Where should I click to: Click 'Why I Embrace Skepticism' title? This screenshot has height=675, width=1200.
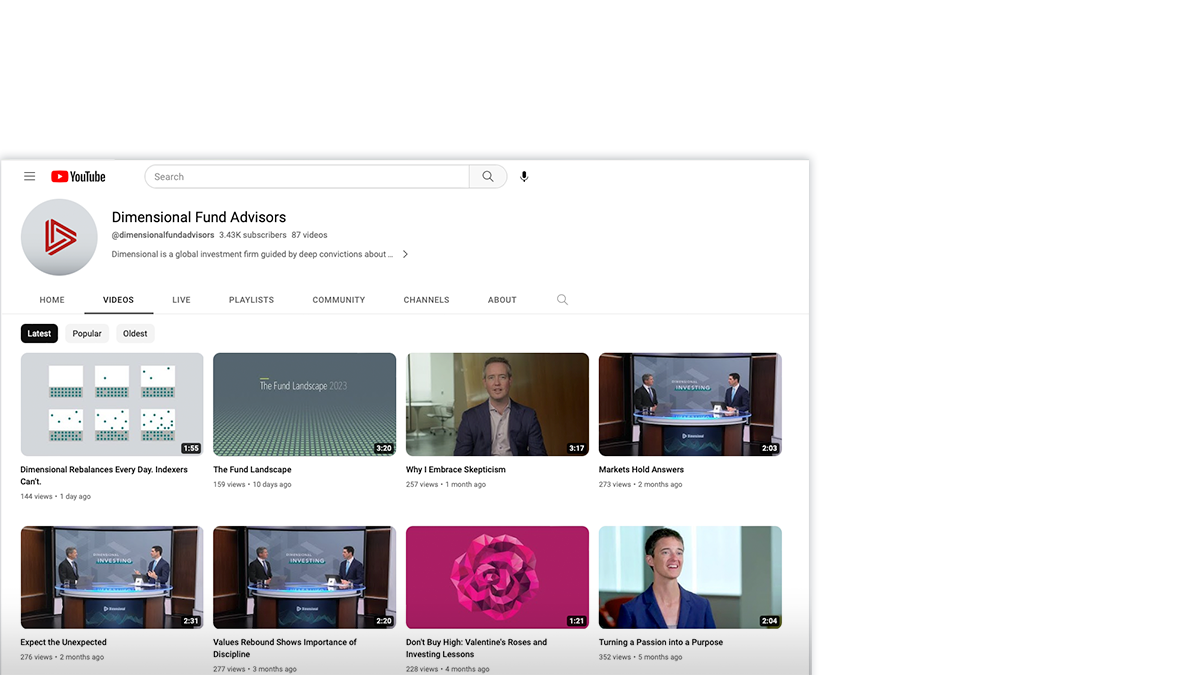(456, 470)
